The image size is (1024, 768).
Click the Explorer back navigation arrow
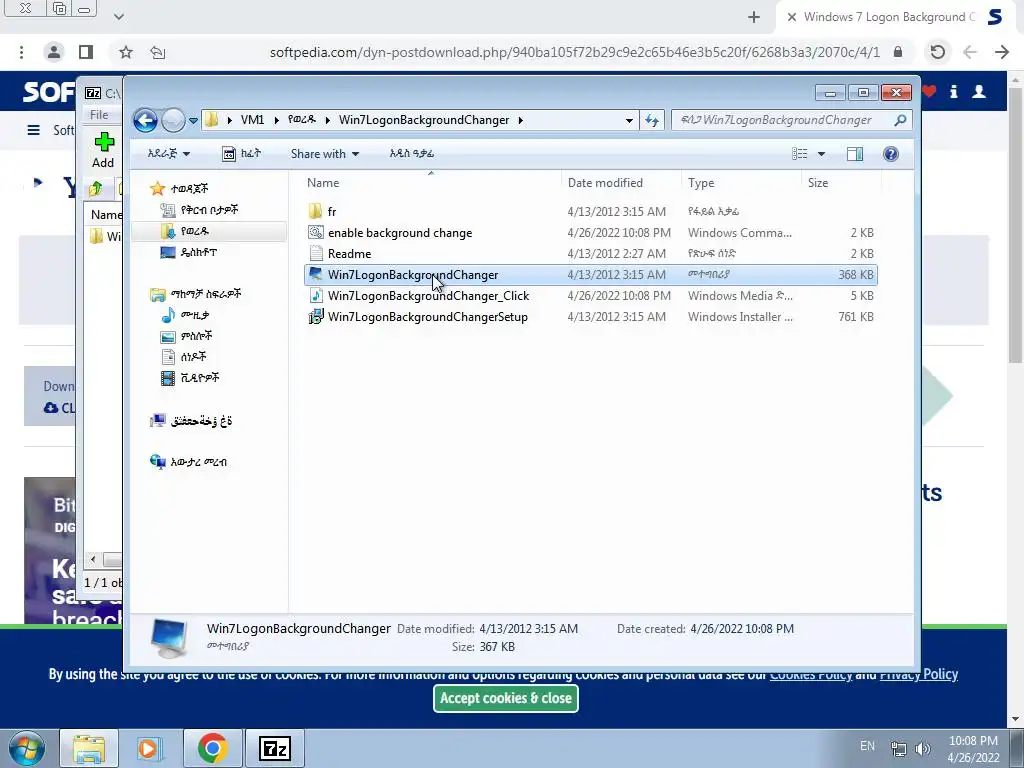145,120
